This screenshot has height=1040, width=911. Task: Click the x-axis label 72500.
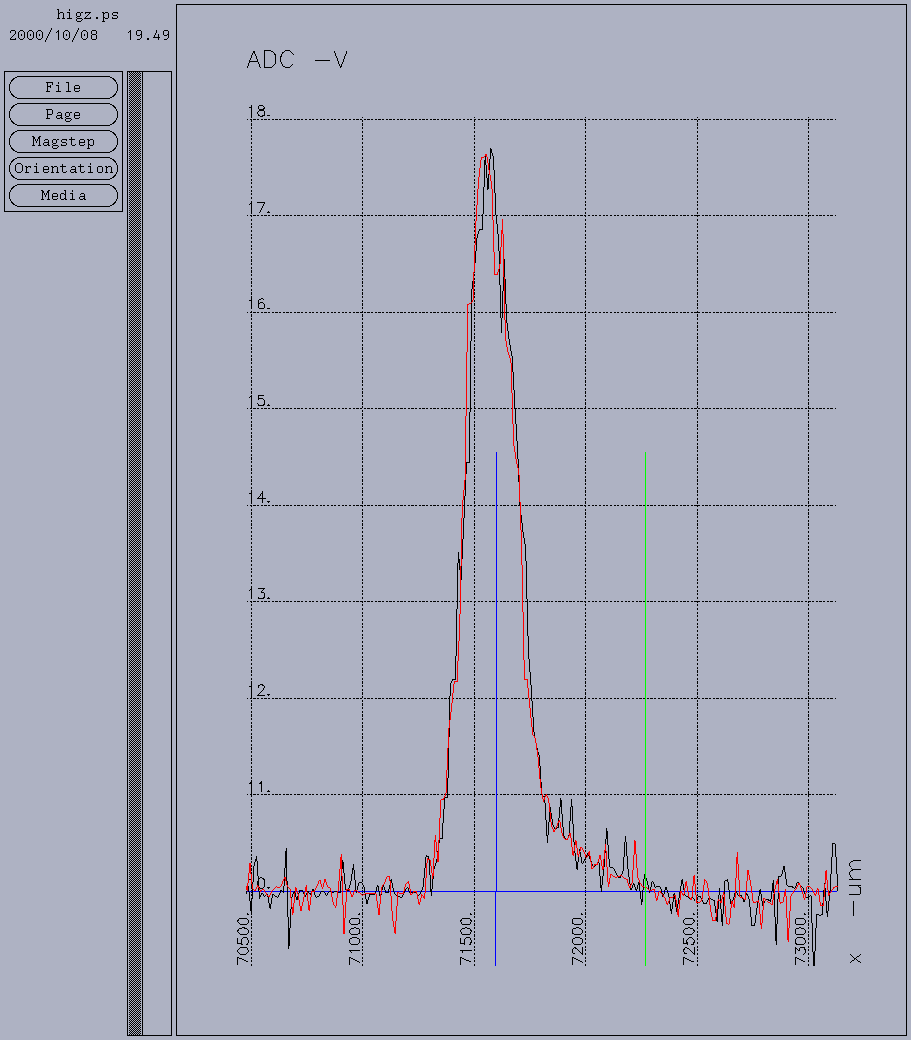pos(690,939)
